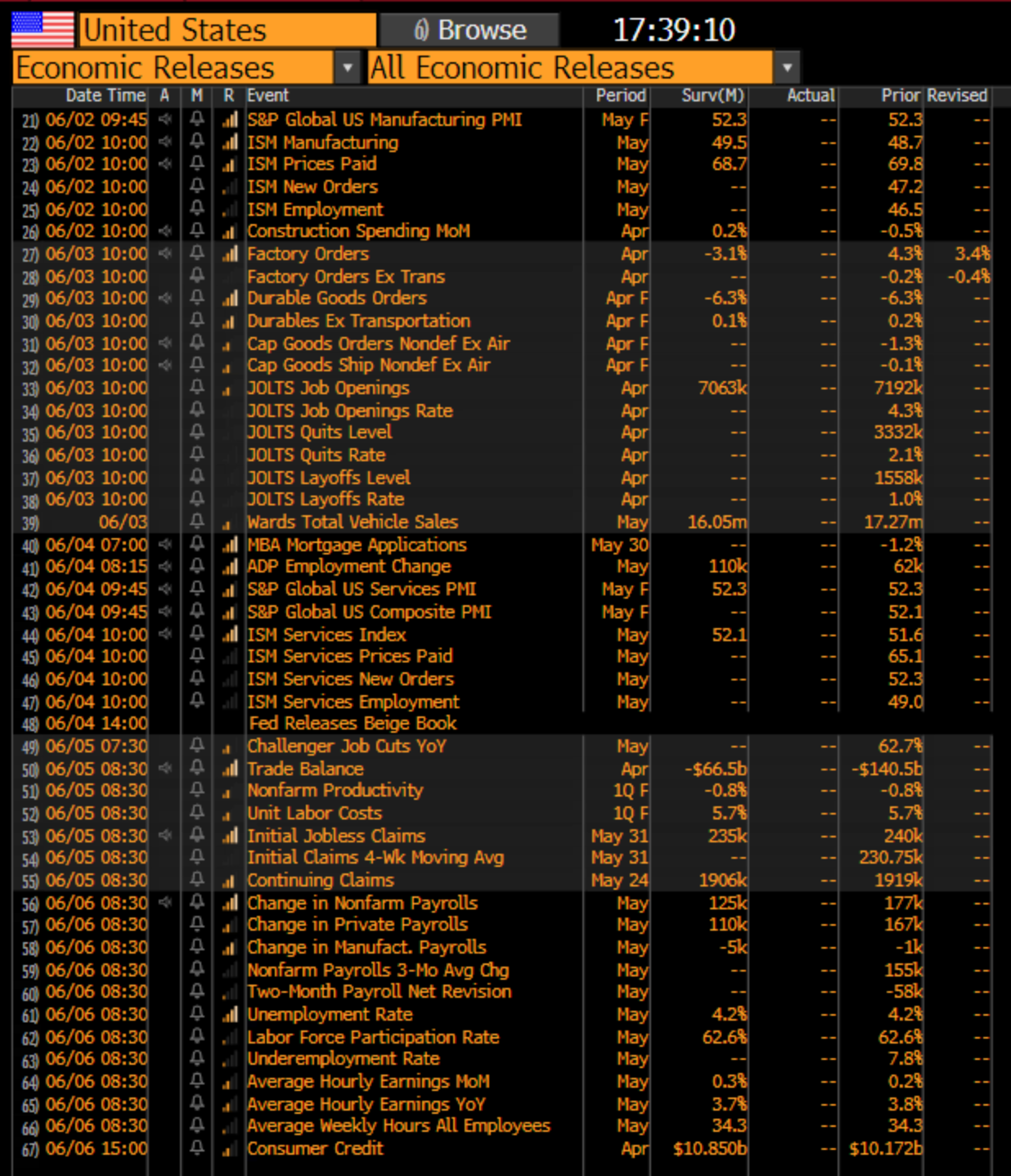Open the Labor Force Participation Rate event
This screenshot has height=1176, width=1011.
(x=373, y=1037)
